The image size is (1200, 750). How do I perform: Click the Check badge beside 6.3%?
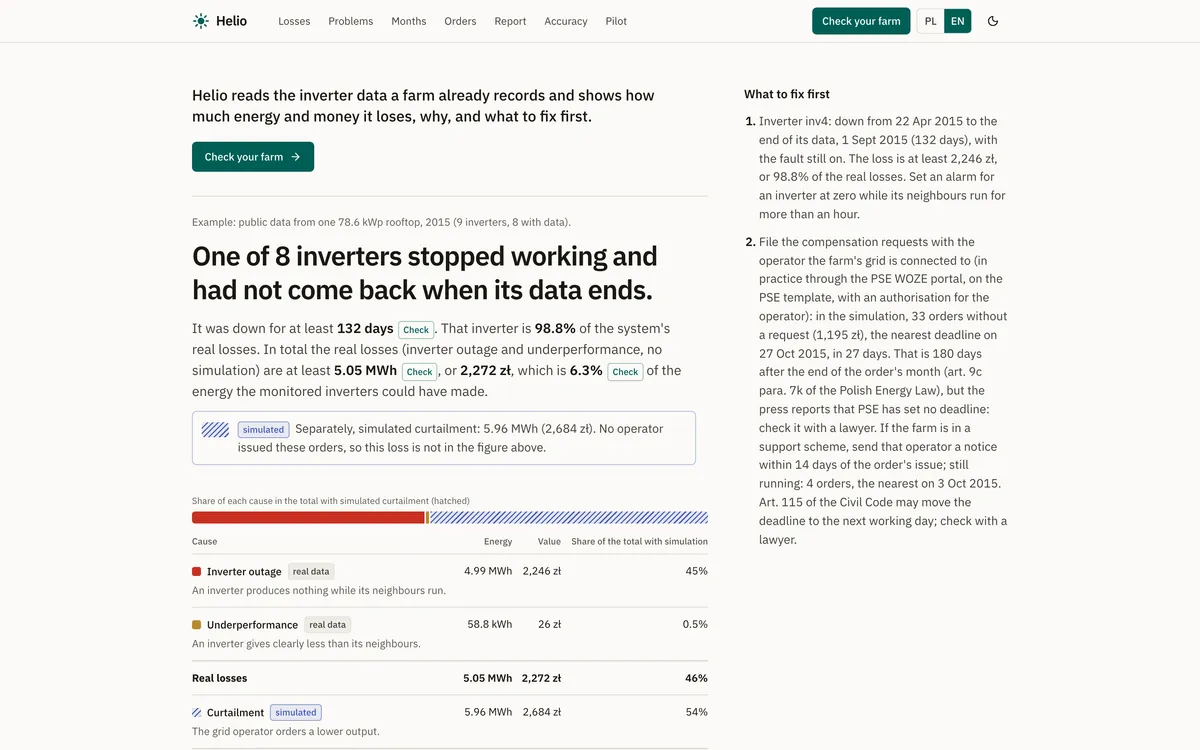(625, 372)
